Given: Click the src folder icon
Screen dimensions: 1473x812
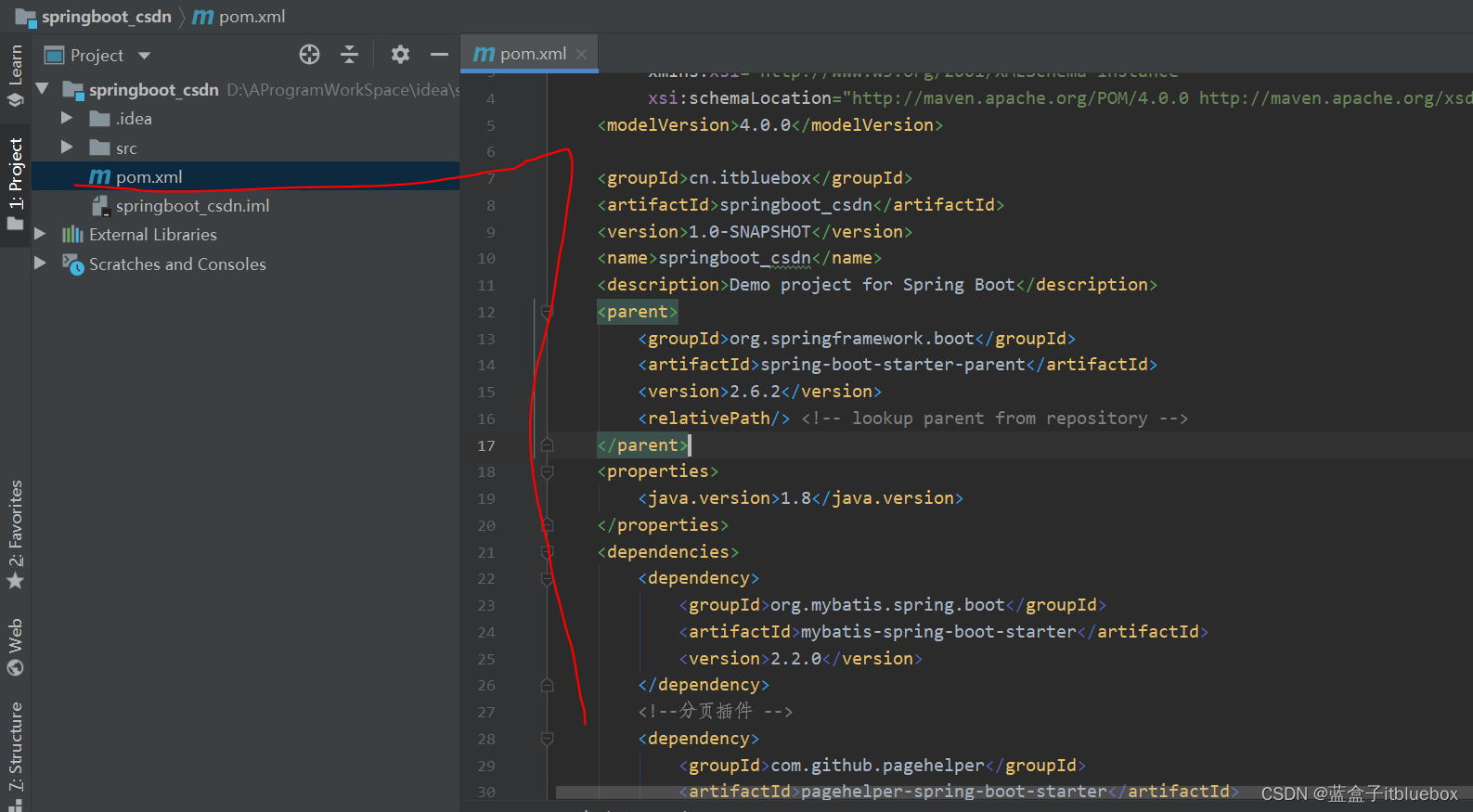Looking at the screenshot, I should click(x=99, y=148).
